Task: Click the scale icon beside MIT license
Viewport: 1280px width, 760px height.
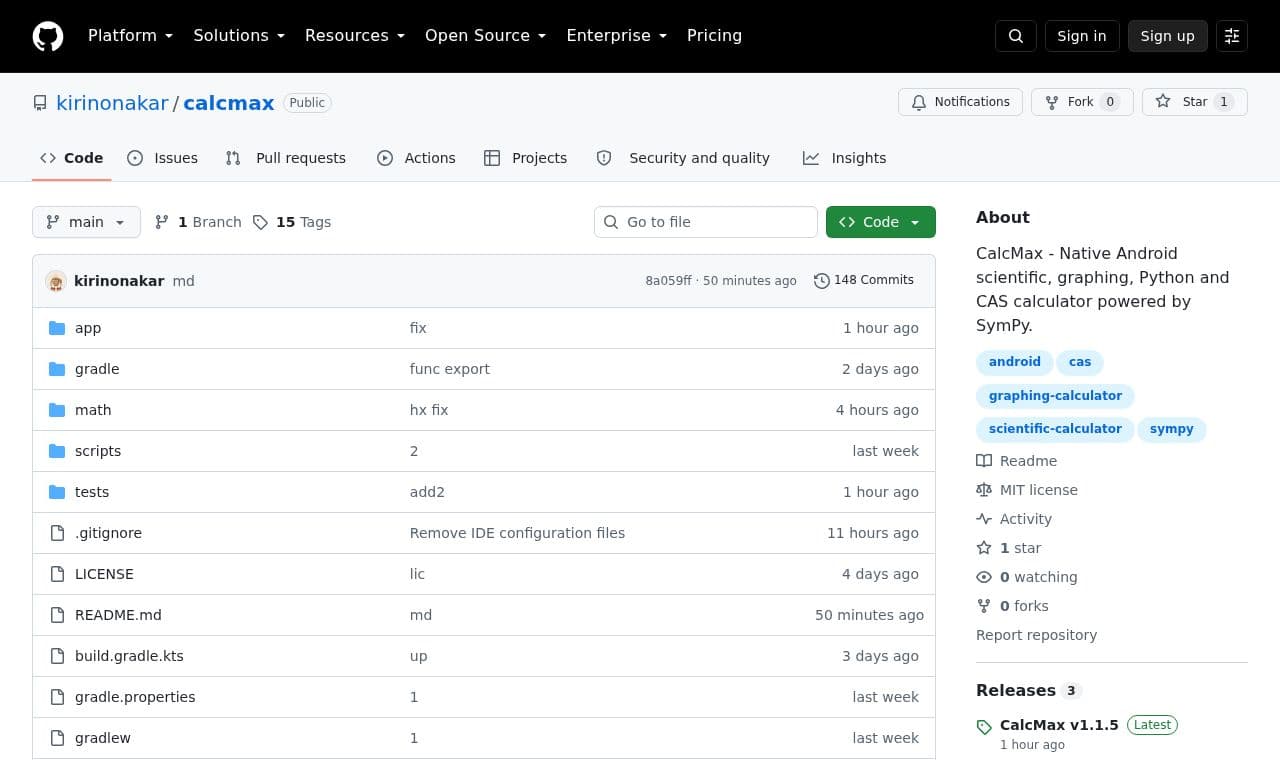Action: (984, 490)
